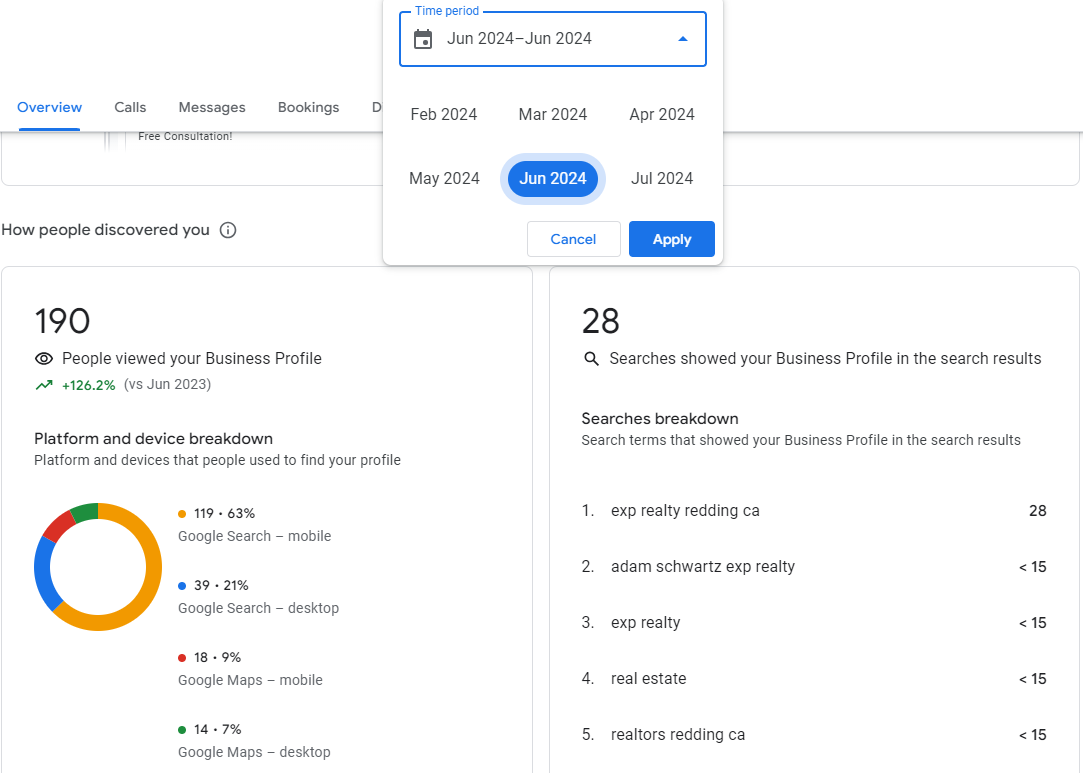Click info icon beside How people discovered you
This screenshot has height=773, width=1083.
pos(228,230)
